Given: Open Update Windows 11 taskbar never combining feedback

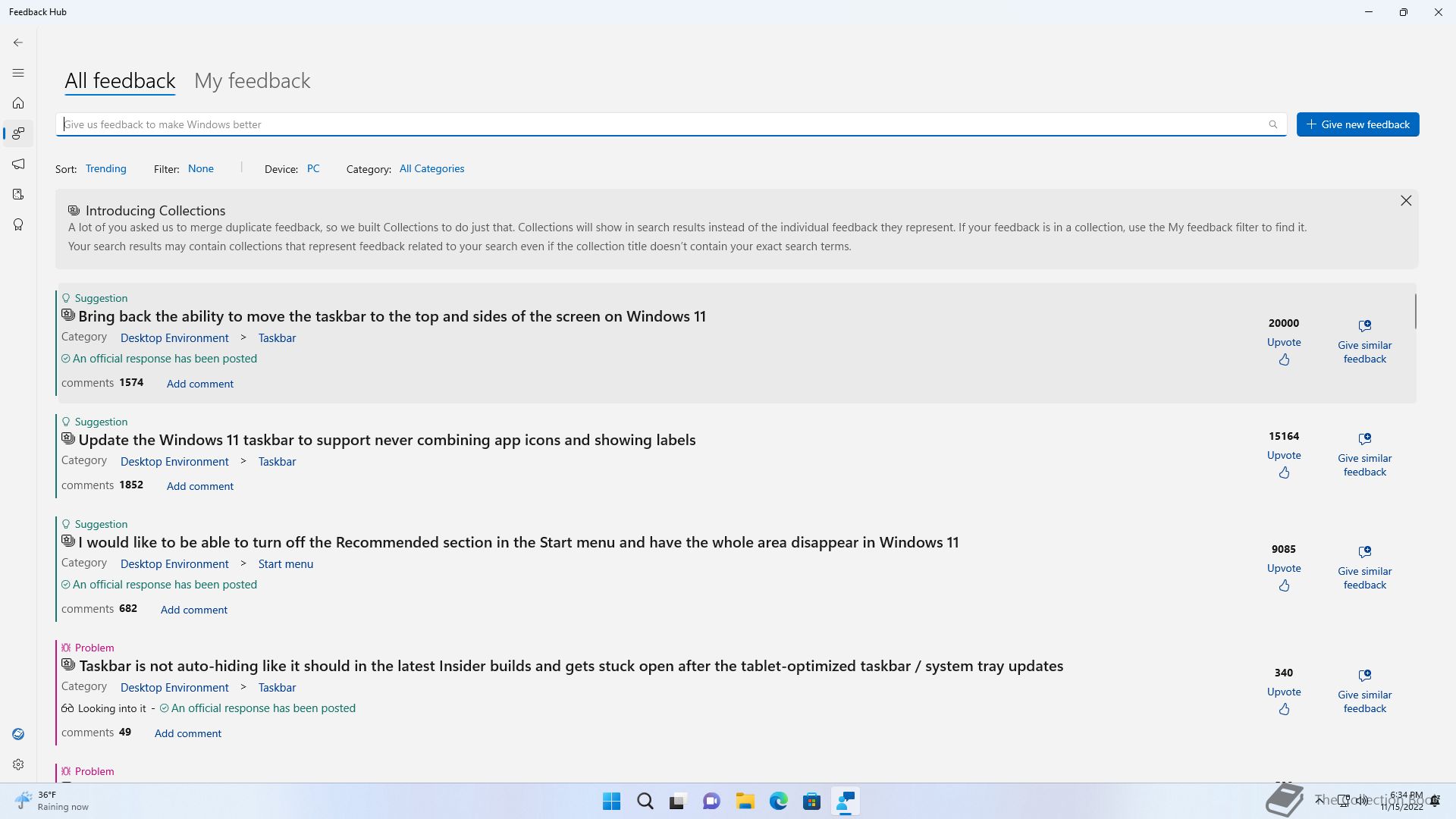Looking at the screenshot, I should (387, 440).
